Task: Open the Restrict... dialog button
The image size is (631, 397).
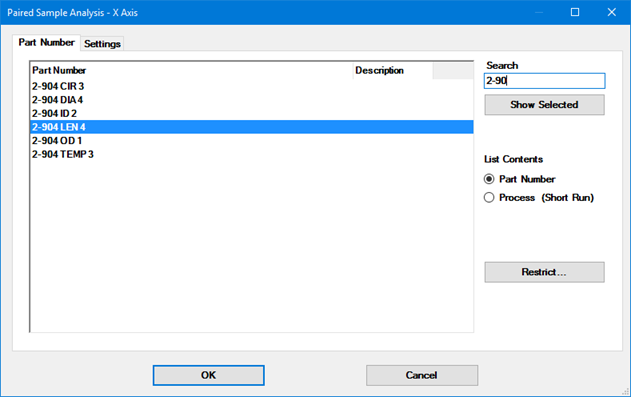Action: [544, 272]
